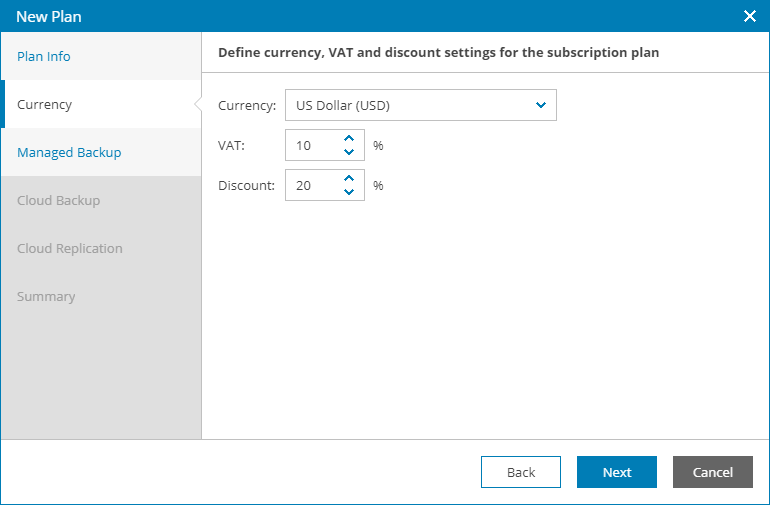Viewport: 770px width, 505px height.
Task: Go to the Plan Info step
Action: click(x=44, y=56)
